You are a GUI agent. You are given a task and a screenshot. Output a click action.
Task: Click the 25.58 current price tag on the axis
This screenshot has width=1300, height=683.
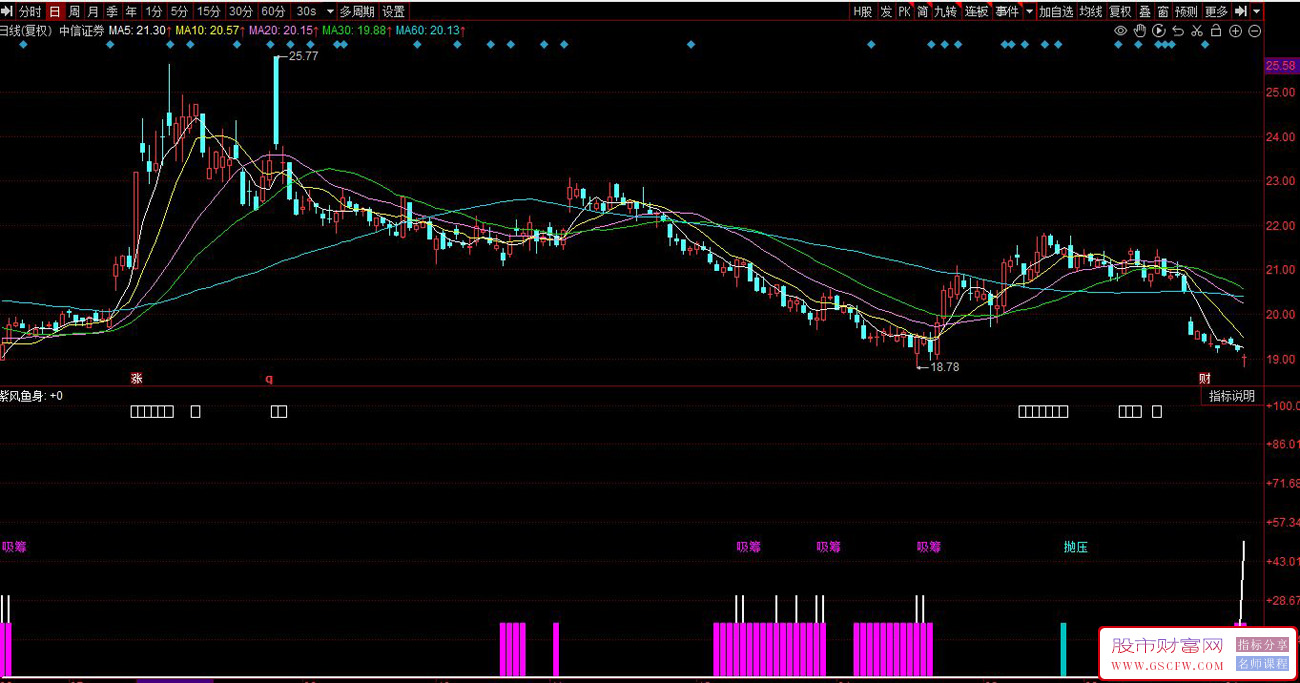pos(1280,66)
